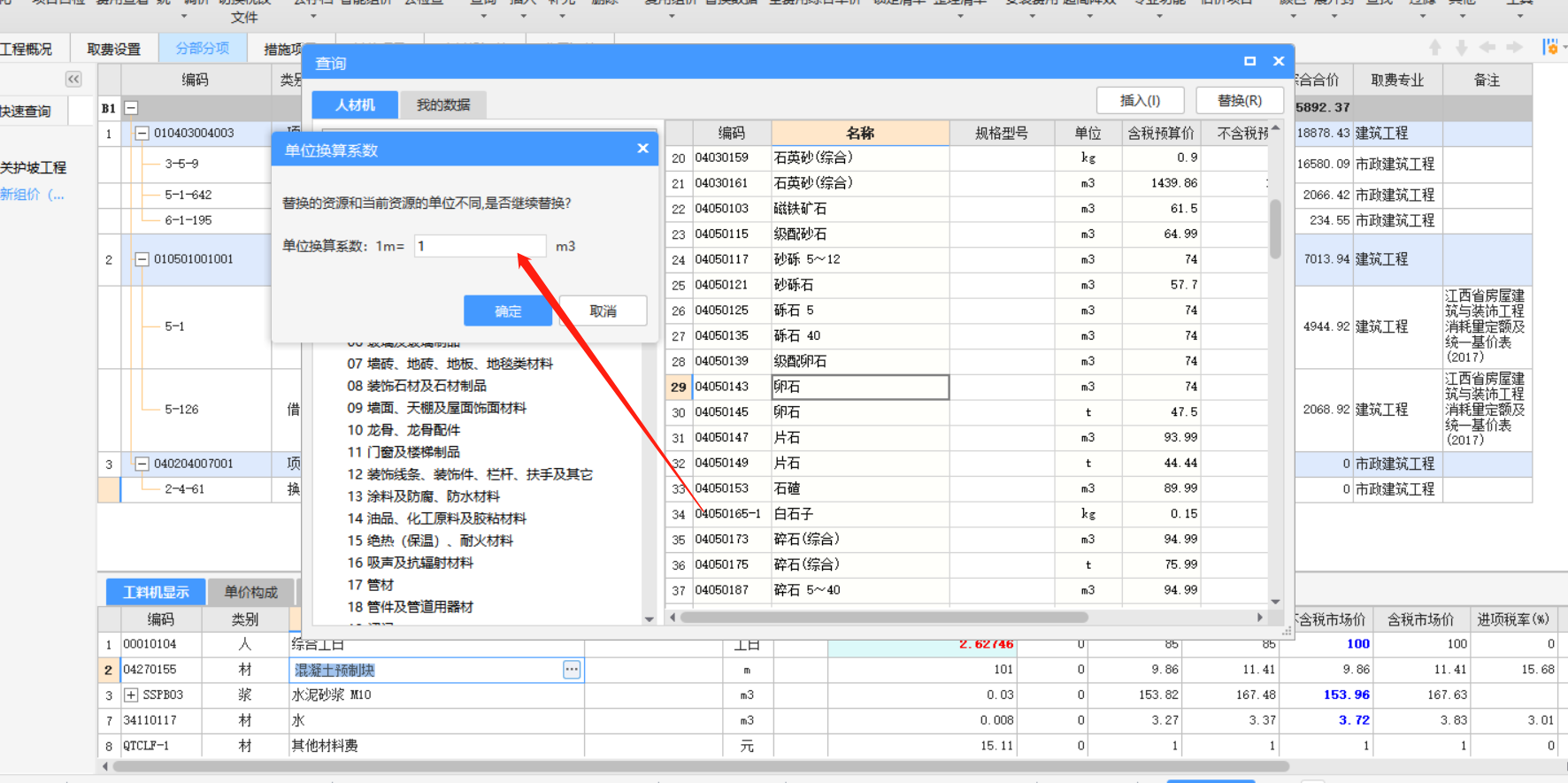This screenshot has width=1568, height=783.
Task: Select row 04050187 碎石 5~40
Action: 967,590
